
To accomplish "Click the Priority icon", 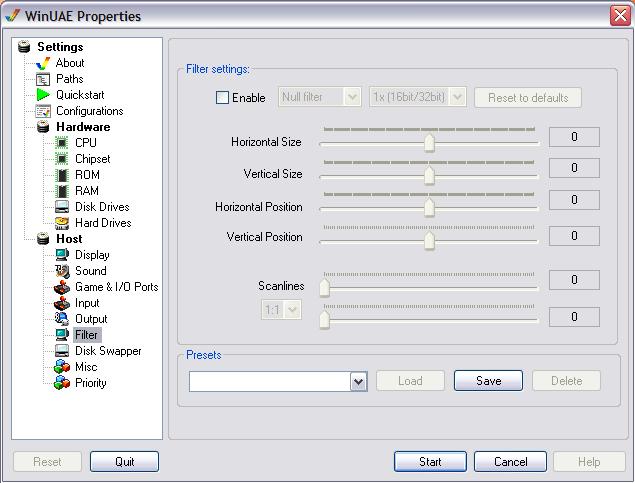I will (x=62, y=383).
